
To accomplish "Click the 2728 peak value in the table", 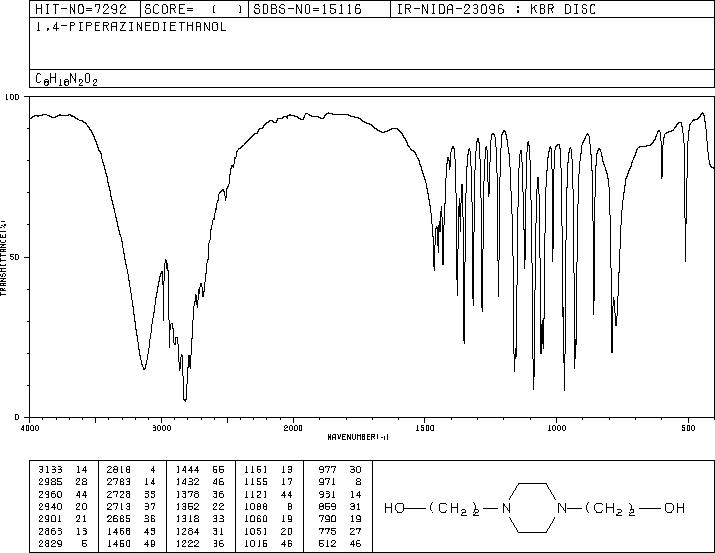I will [x=119, y=494].
